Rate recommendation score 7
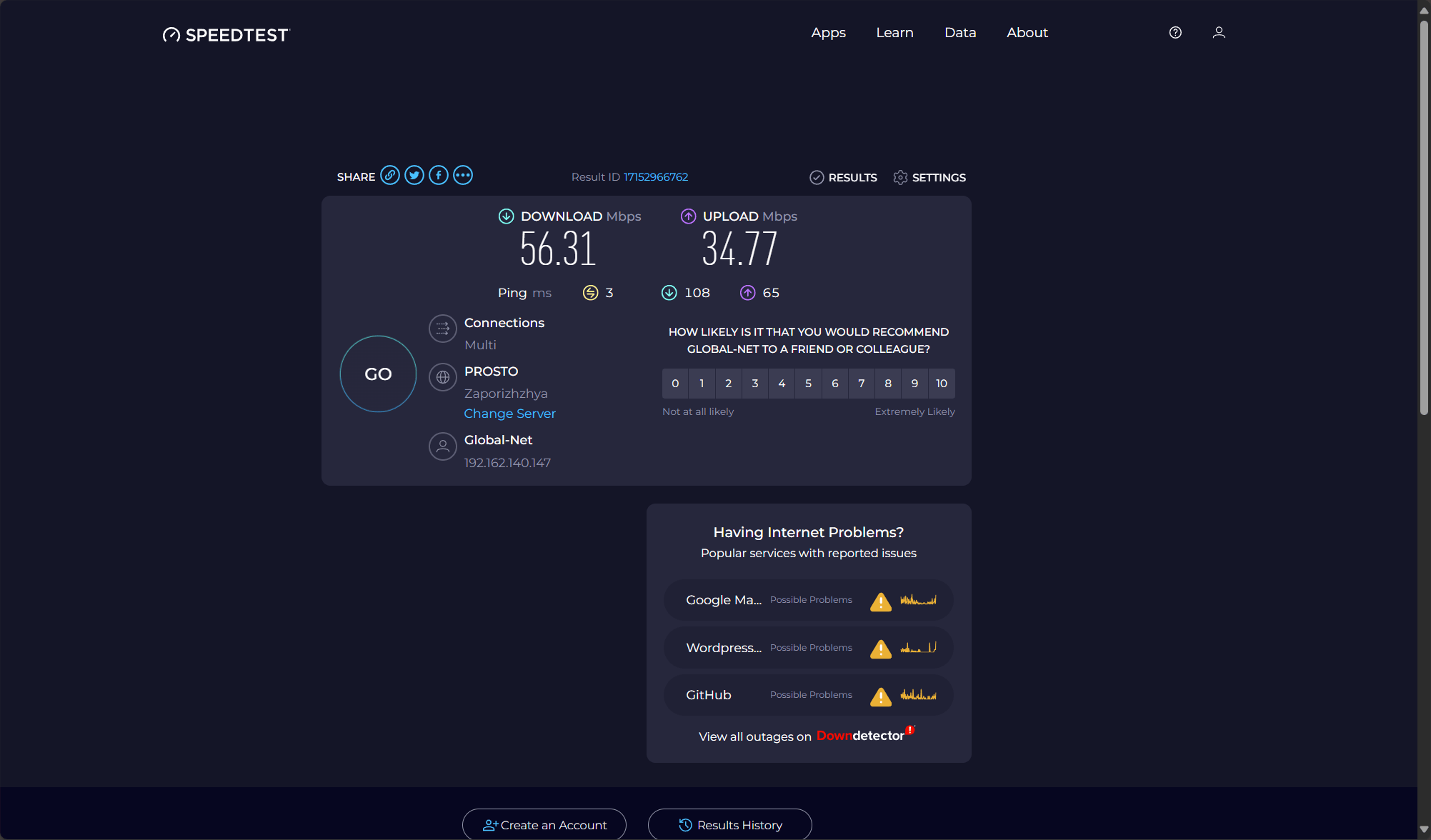 point(862,384)
